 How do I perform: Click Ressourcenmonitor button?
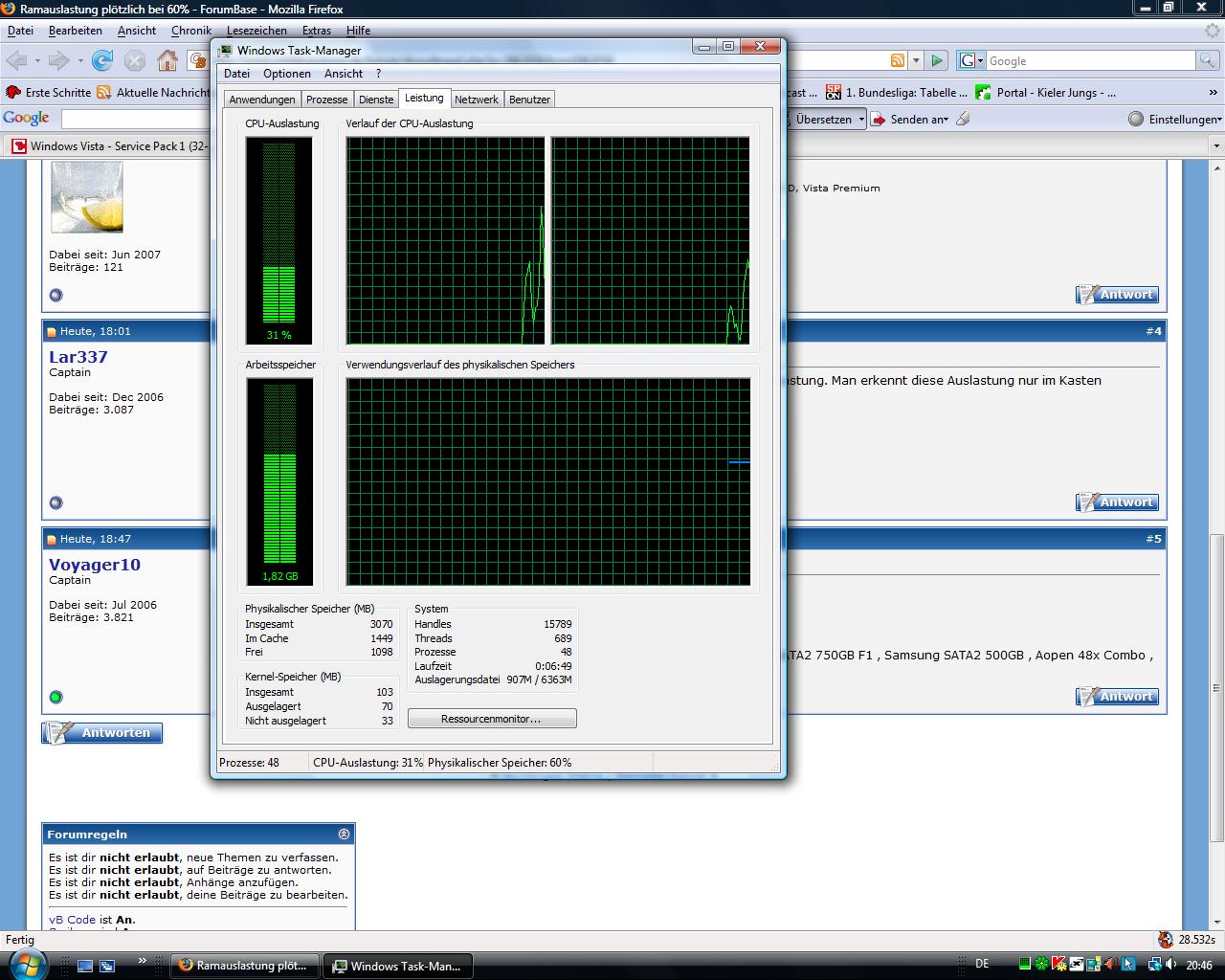click(492, 719)
